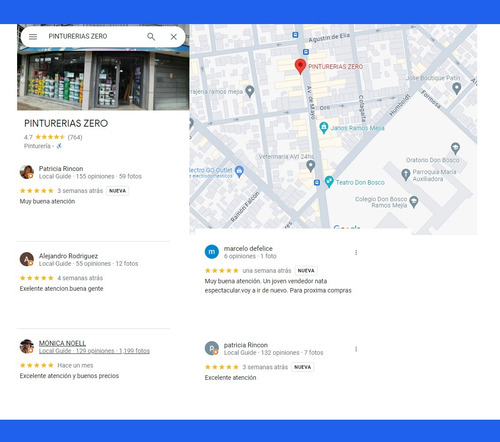Click the Av. de Mayo street label
The image size is (500, 442).
[311, 103]
